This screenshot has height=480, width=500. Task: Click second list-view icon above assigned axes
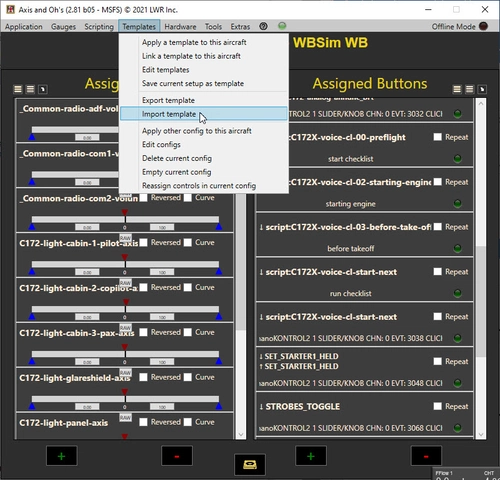[30, 89]
